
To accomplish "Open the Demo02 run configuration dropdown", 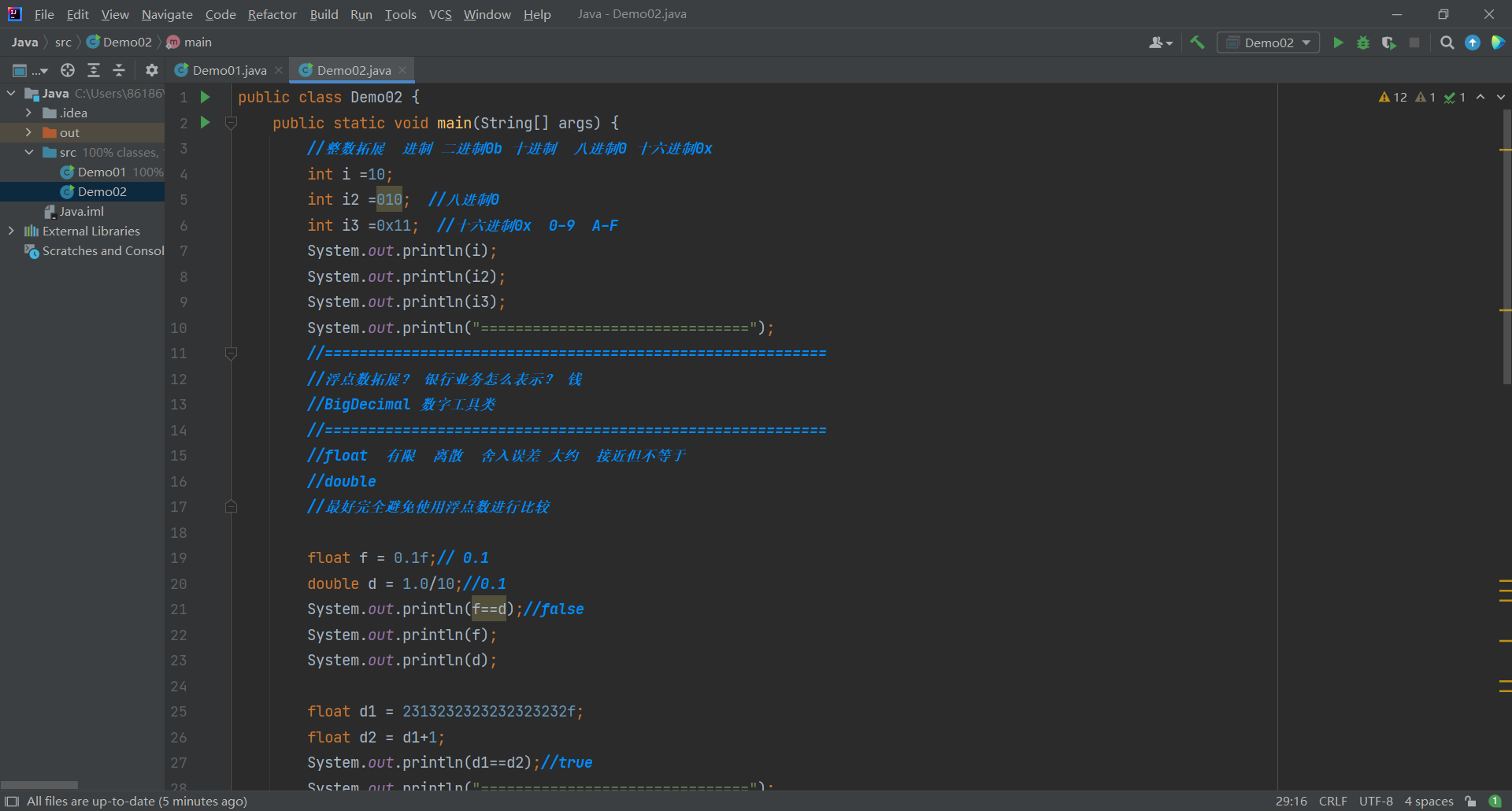I will coord(1268,43).
